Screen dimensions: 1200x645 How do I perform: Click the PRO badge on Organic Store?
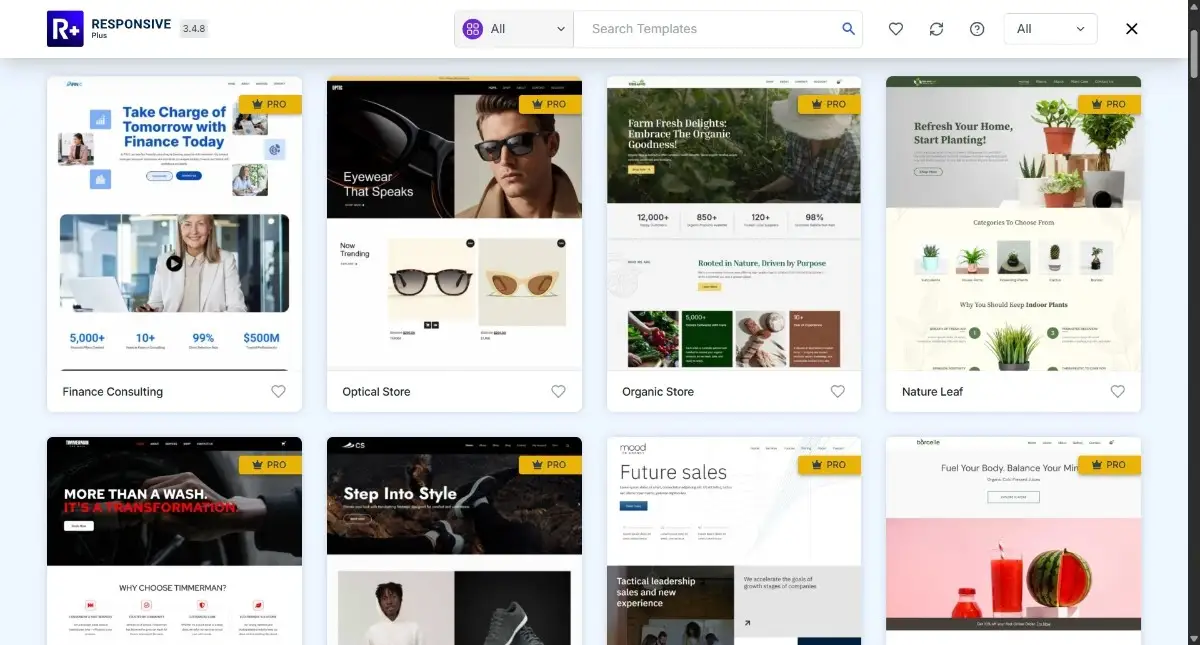click(x=830, y=104)
